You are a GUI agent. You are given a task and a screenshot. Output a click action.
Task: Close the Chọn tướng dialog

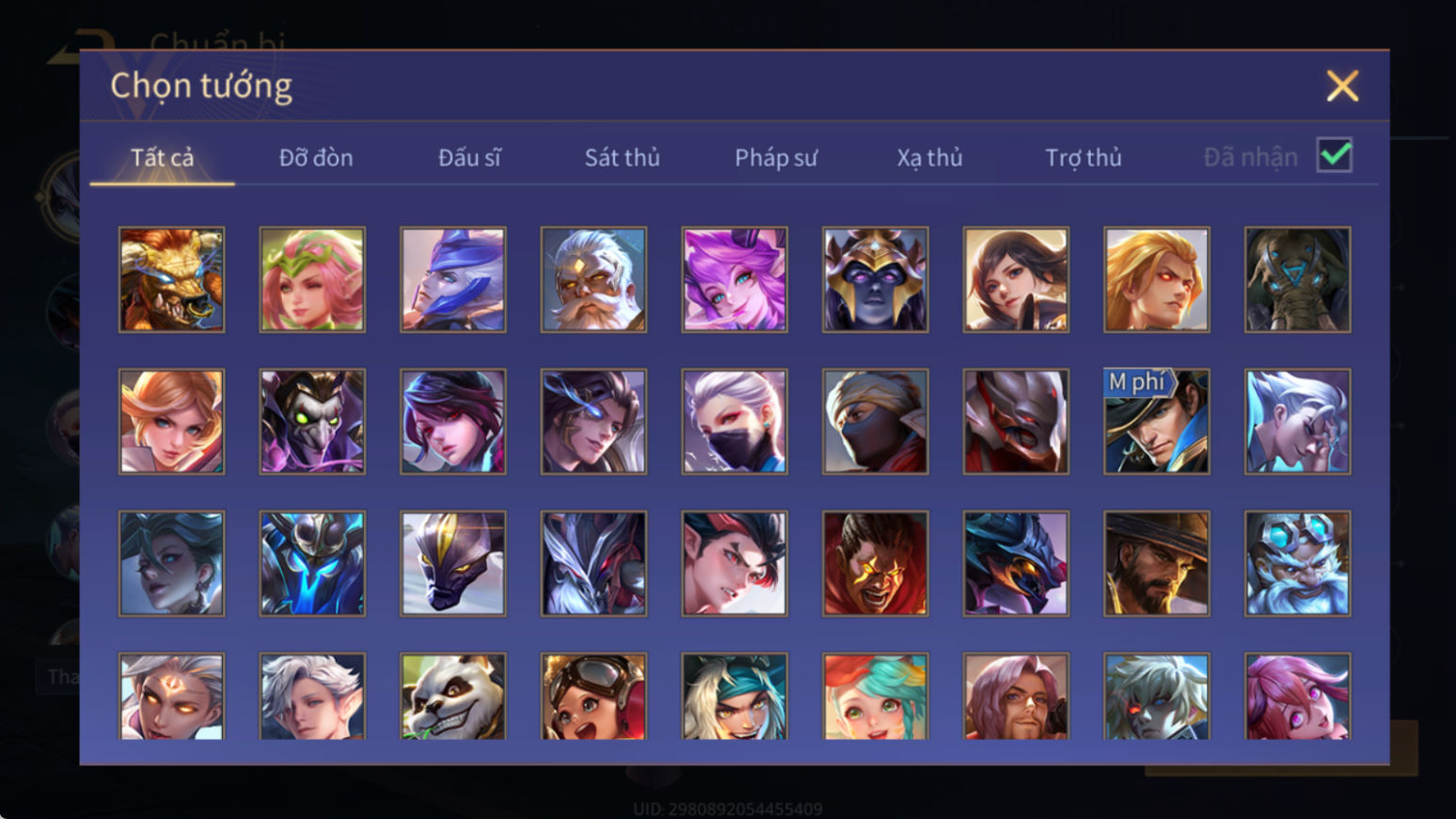[x=1342, y=86]
